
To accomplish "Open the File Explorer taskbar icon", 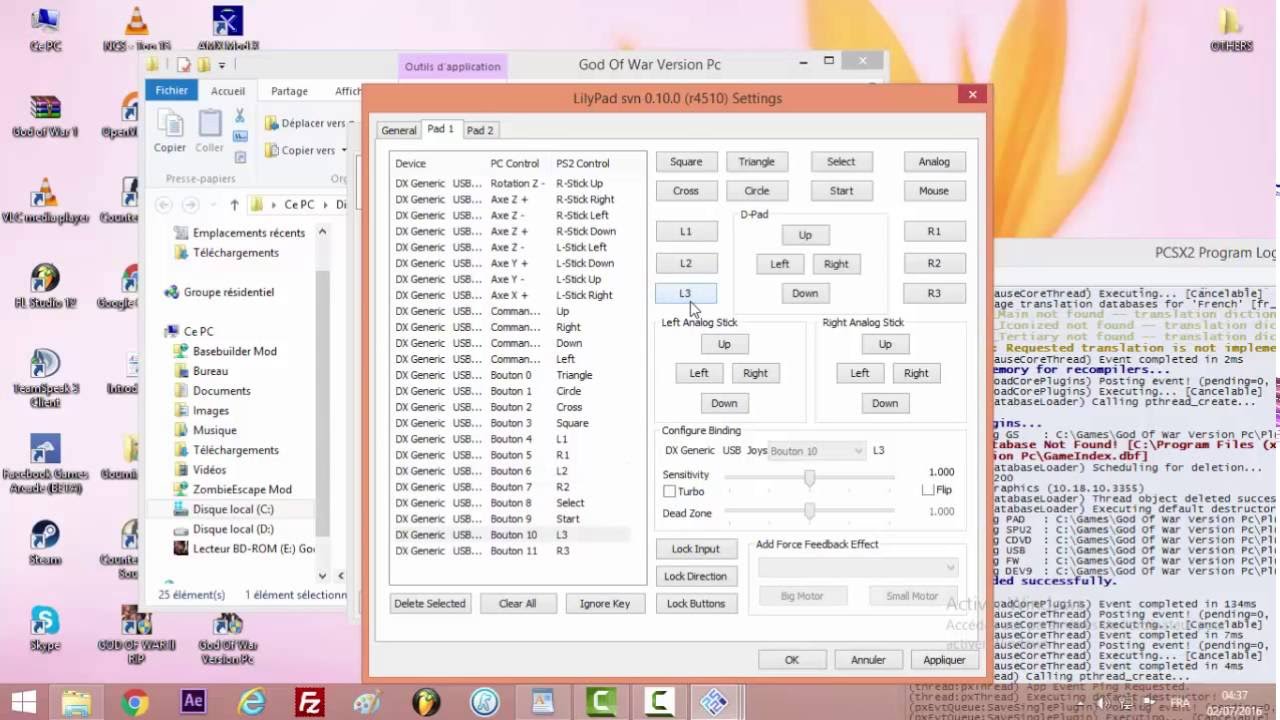I will (x=77, y=703).
